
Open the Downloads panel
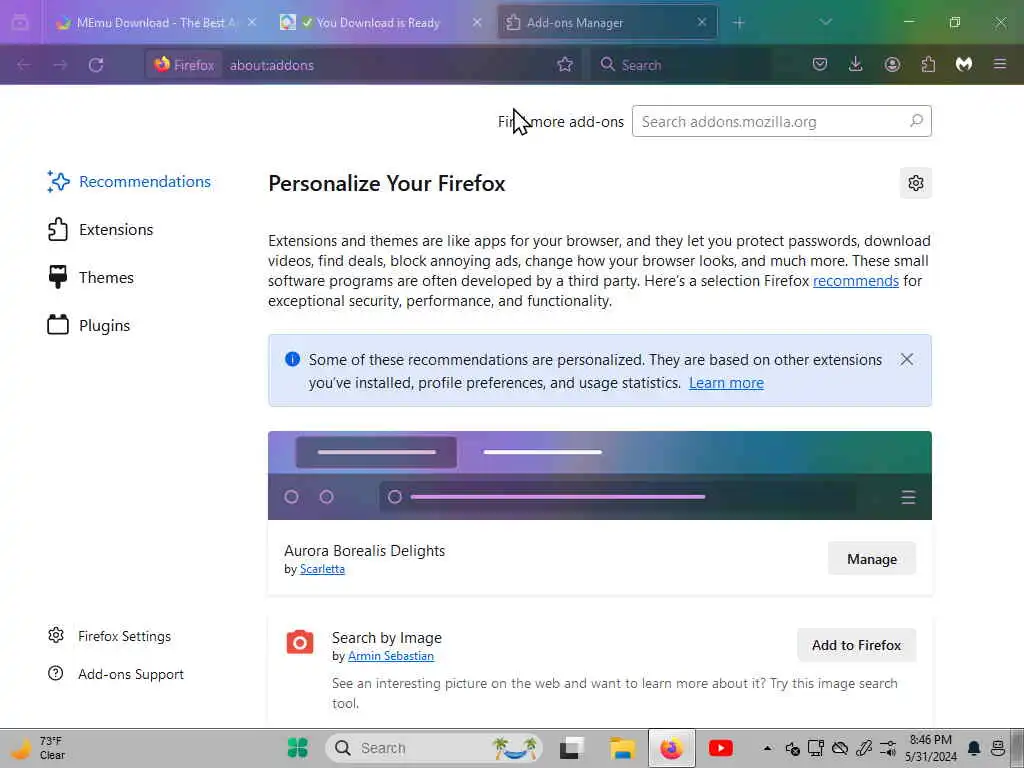(856, 65)
